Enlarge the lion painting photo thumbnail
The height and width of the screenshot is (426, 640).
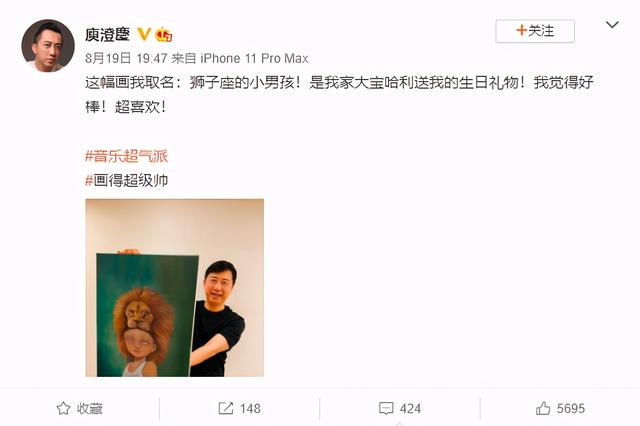pyautogui.click(x=175, y=288)
